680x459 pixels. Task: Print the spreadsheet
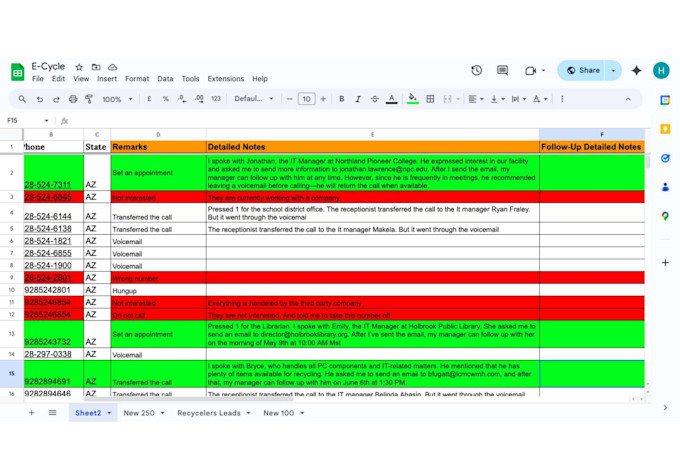[73, 99]
